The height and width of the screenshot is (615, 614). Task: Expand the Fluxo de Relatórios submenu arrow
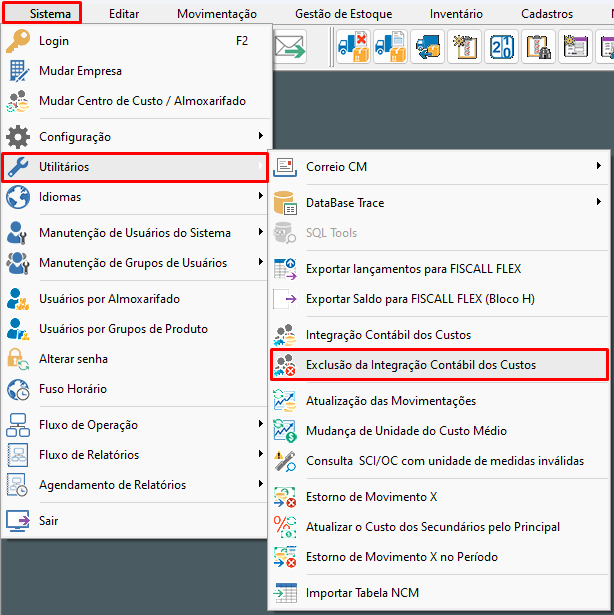pos(261,453)
